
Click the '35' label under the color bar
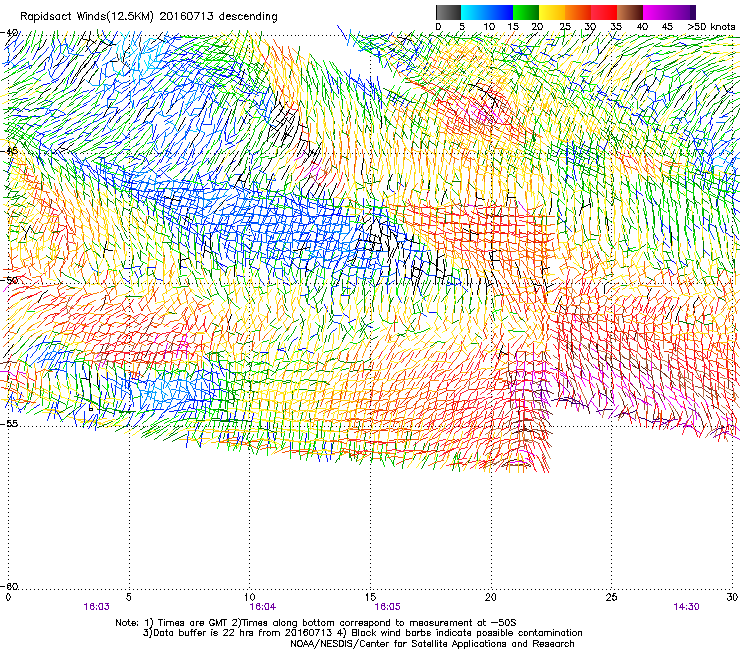pyautogui.click(x=616, y=27)
